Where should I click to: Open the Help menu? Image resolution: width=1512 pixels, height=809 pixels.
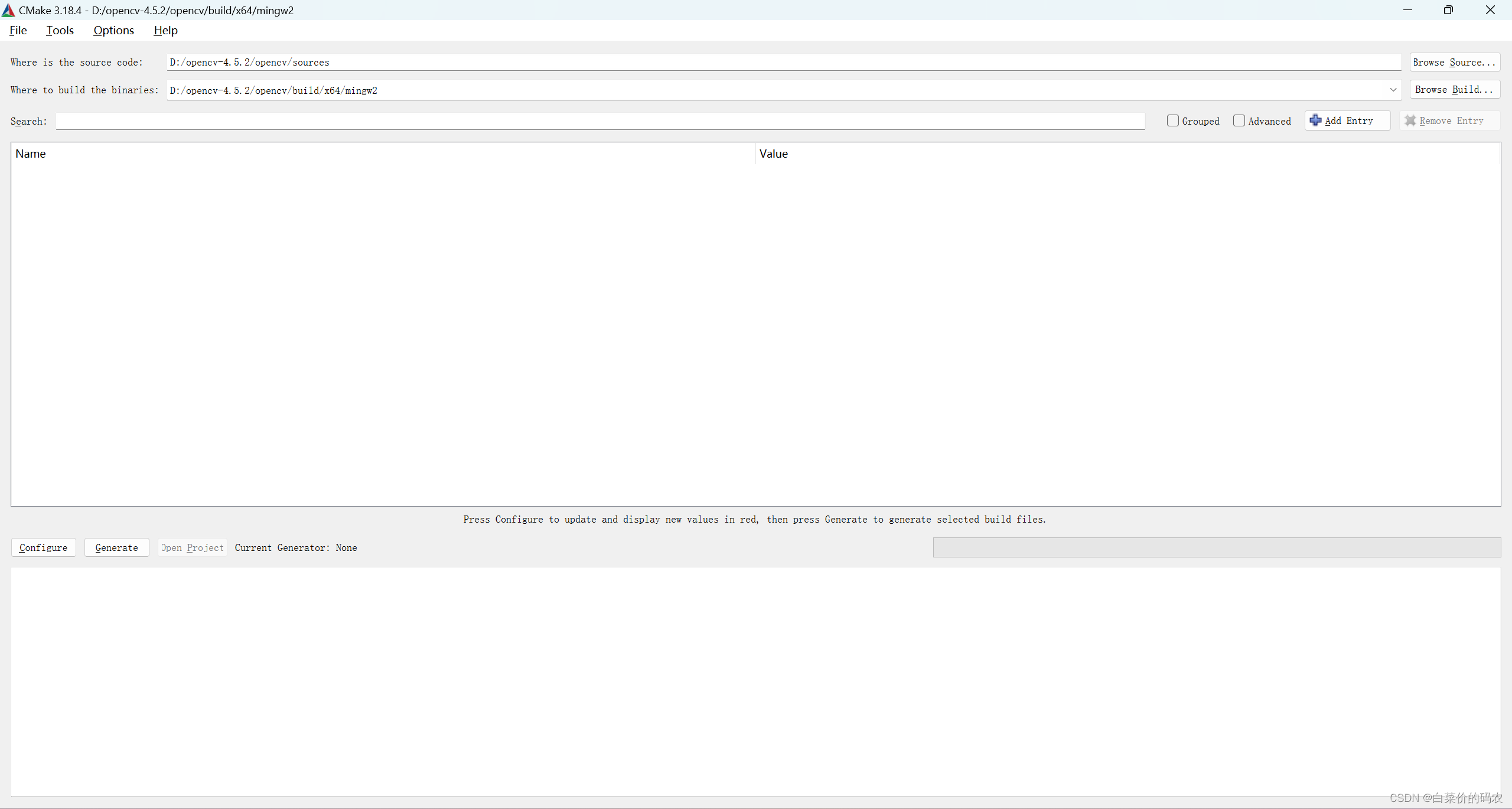(165, 30)
